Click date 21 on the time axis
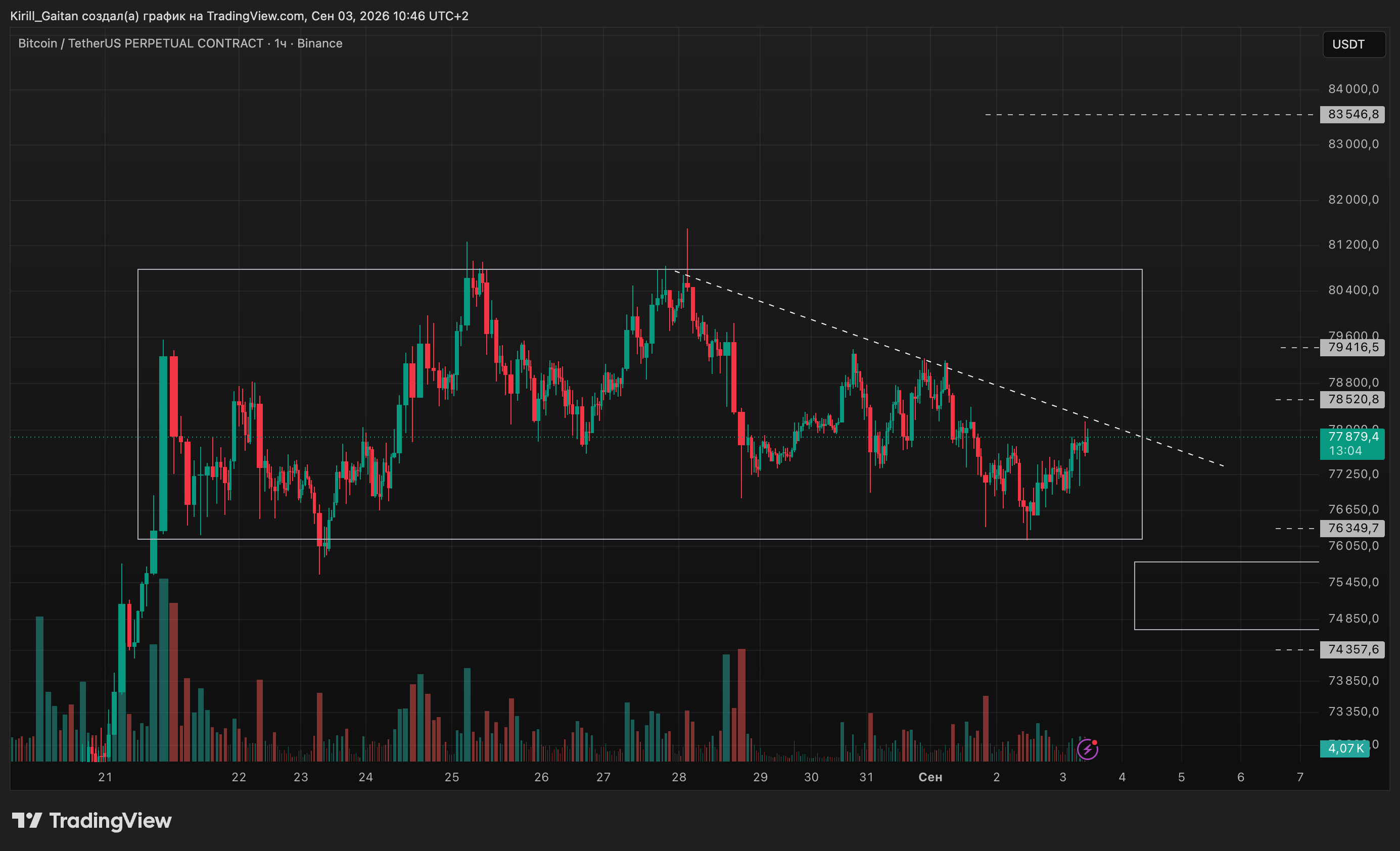The width and height of the screenshot is (1400, 851). [x=105, y=777]
